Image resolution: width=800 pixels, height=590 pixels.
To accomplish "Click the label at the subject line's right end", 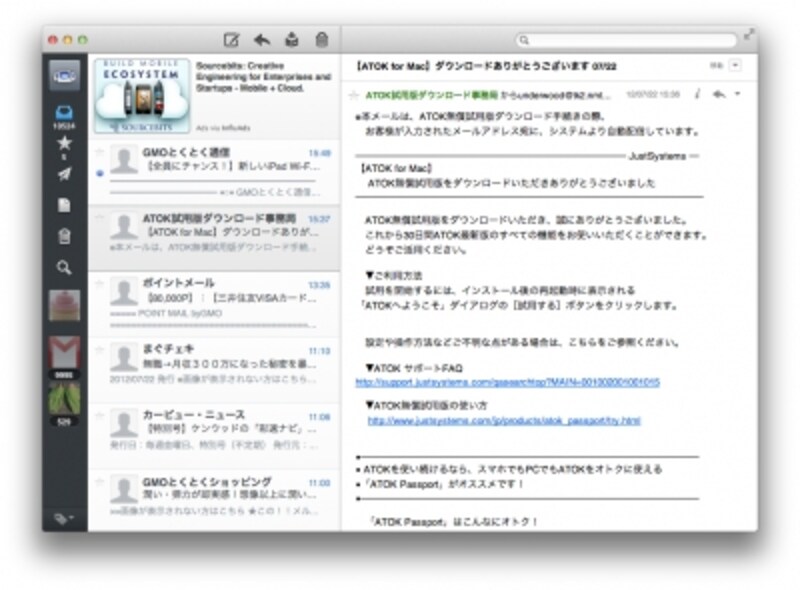I will tap(716, 65).
